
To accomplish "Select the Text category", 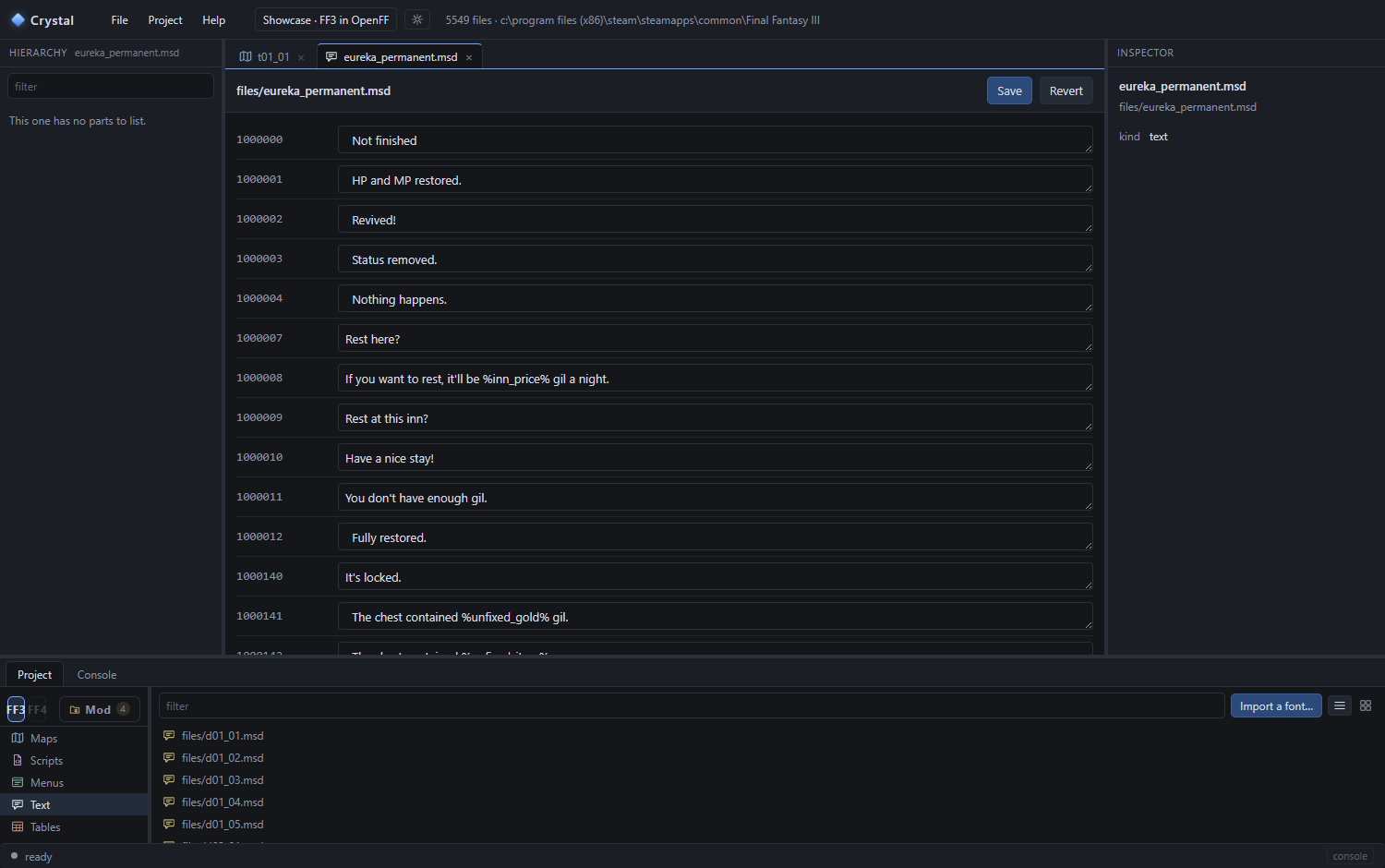I will point(74,805).
